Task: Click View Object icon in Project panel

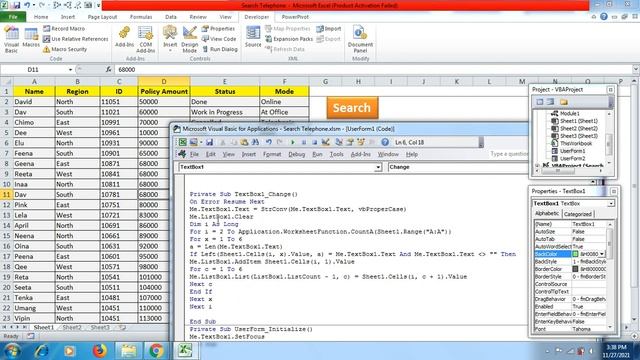Action: tap(550, 102)
